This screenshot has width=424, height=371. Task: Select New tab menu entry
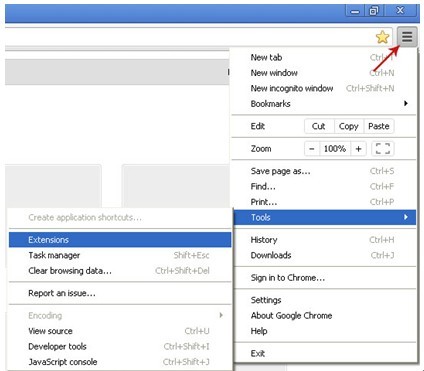coord(324,57)
